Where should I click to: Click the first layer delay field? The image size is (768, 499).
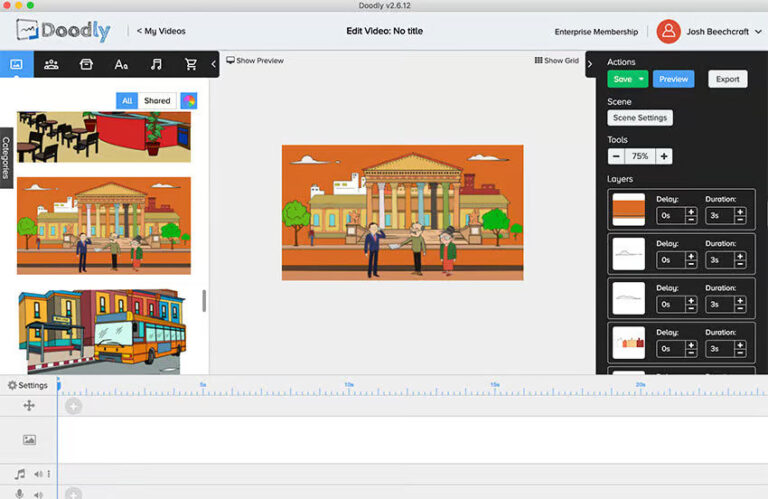(671, 215)
